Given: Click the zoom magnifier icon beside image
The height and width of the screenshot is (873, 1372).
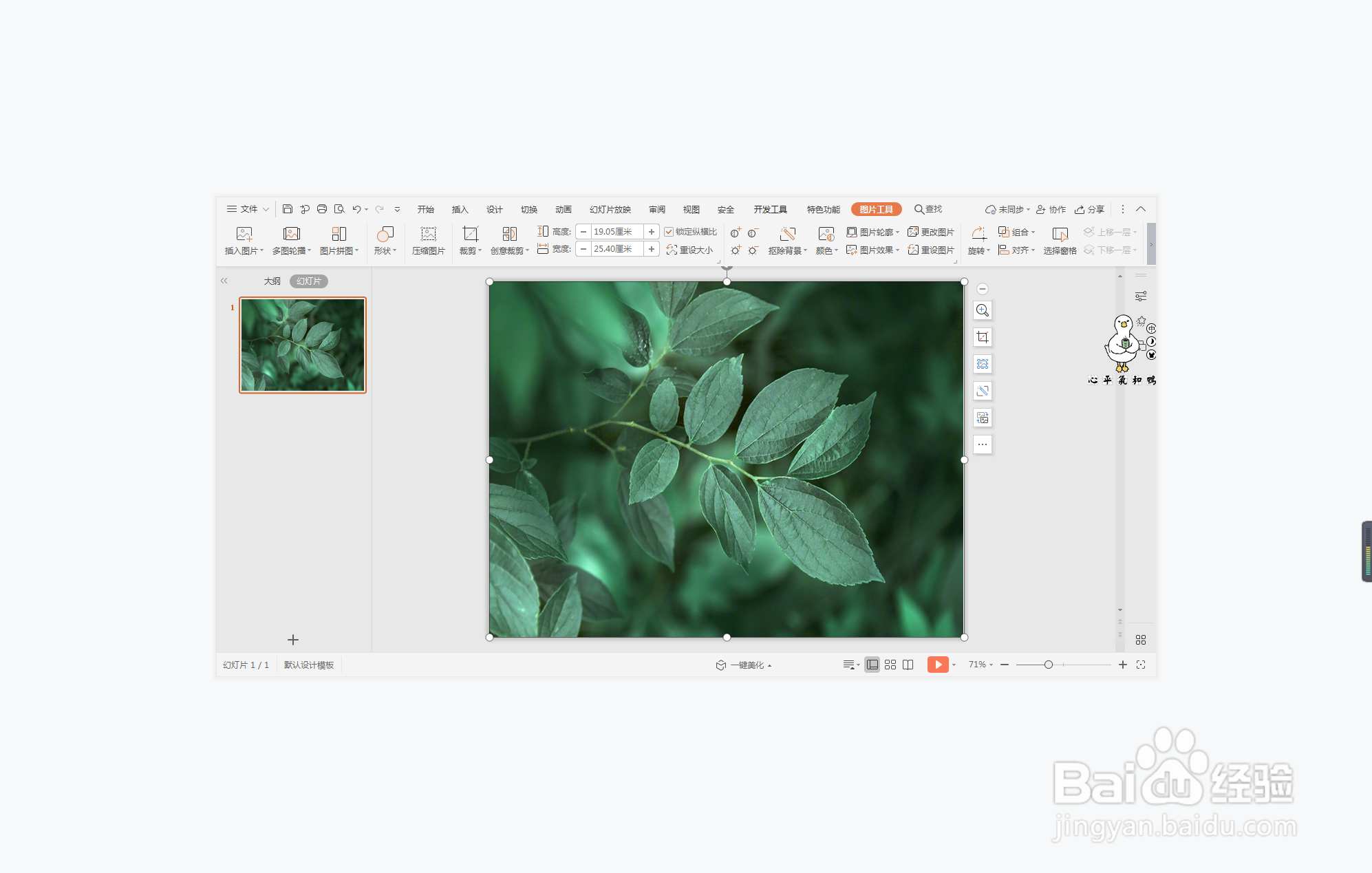Looking at the screenshot, I should coord(983,310).
